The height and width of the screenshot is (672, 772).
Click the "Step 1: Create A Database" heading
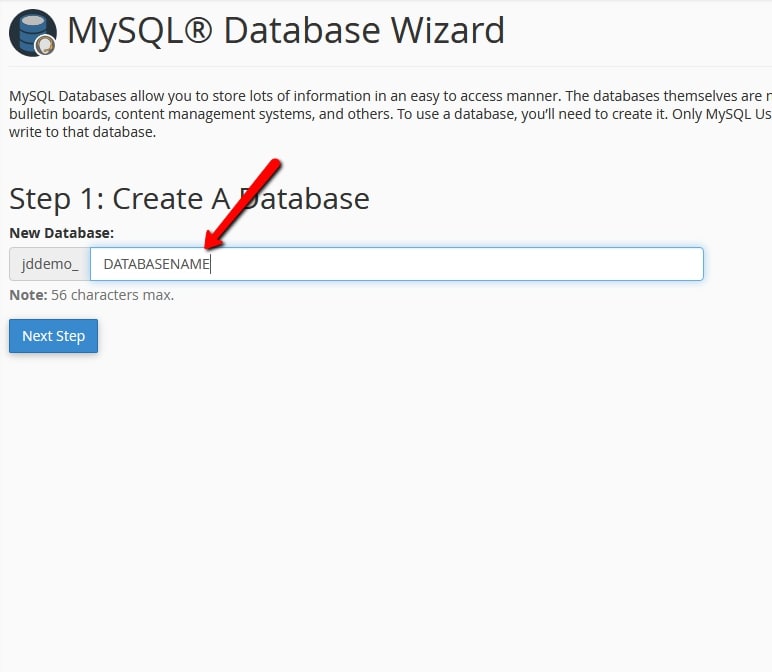189,198
